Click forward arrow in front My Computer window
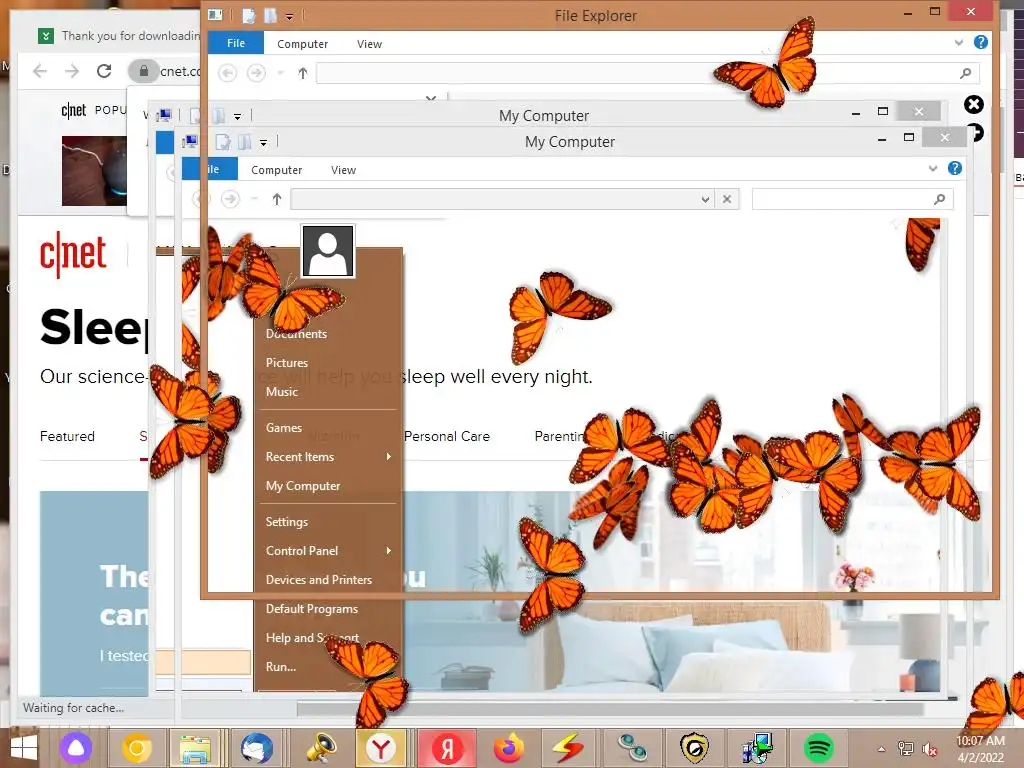 pos(230,199)
